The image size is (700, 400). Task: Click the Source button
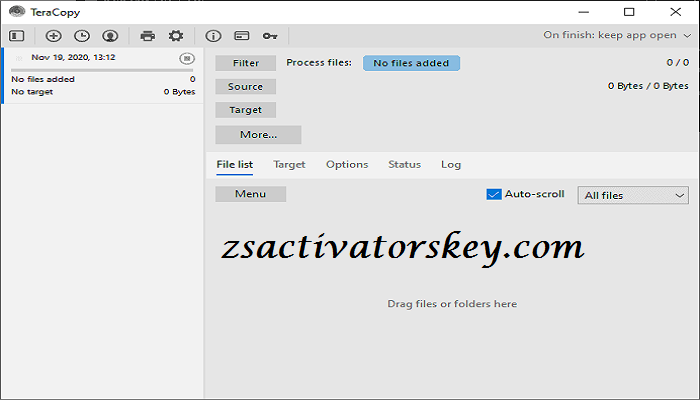tap(246, 87)
